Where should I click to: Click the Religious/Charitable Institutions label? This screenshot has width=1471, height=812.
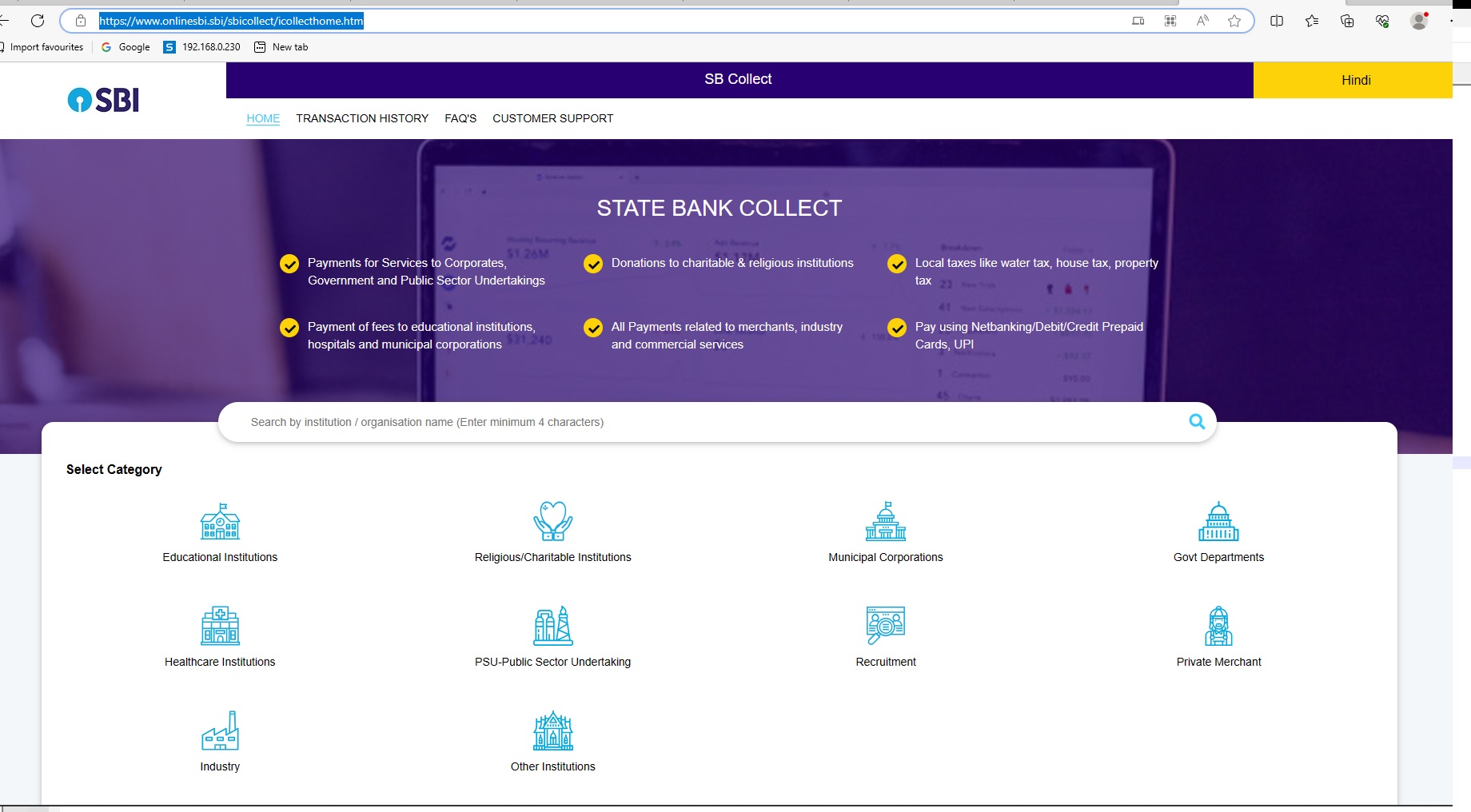[553, 557]
